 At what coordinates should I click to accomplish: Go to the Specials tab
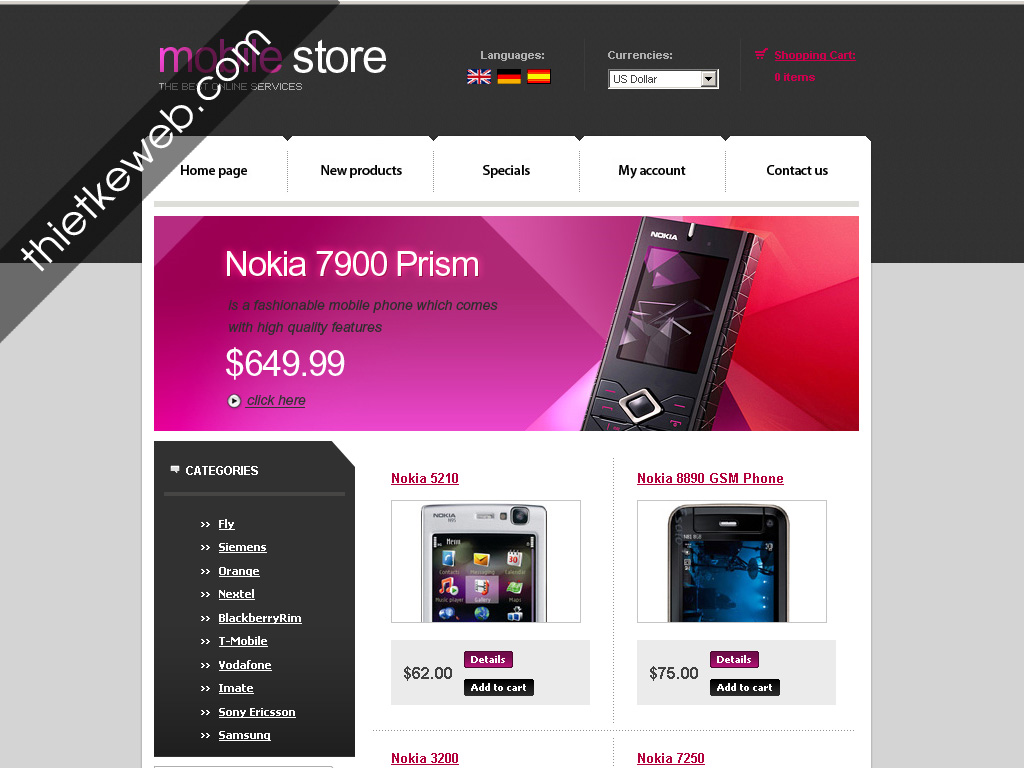coord(506,170)
